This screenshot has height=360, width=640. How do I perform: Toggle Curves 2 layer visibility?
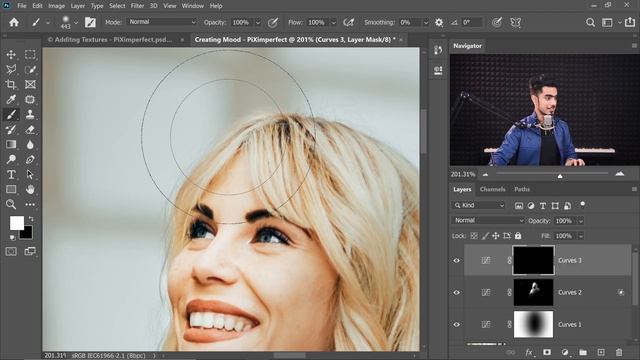pos(456,292)
